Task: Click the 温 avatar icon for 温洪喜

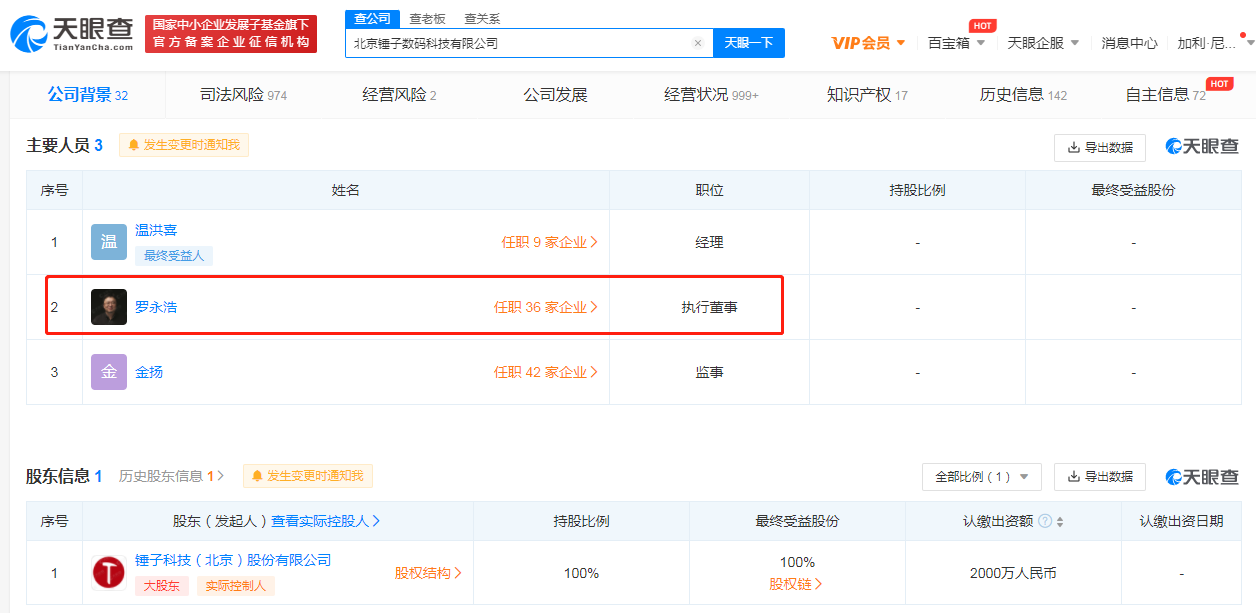Action: pyautogui.click(x=109, y=242)
